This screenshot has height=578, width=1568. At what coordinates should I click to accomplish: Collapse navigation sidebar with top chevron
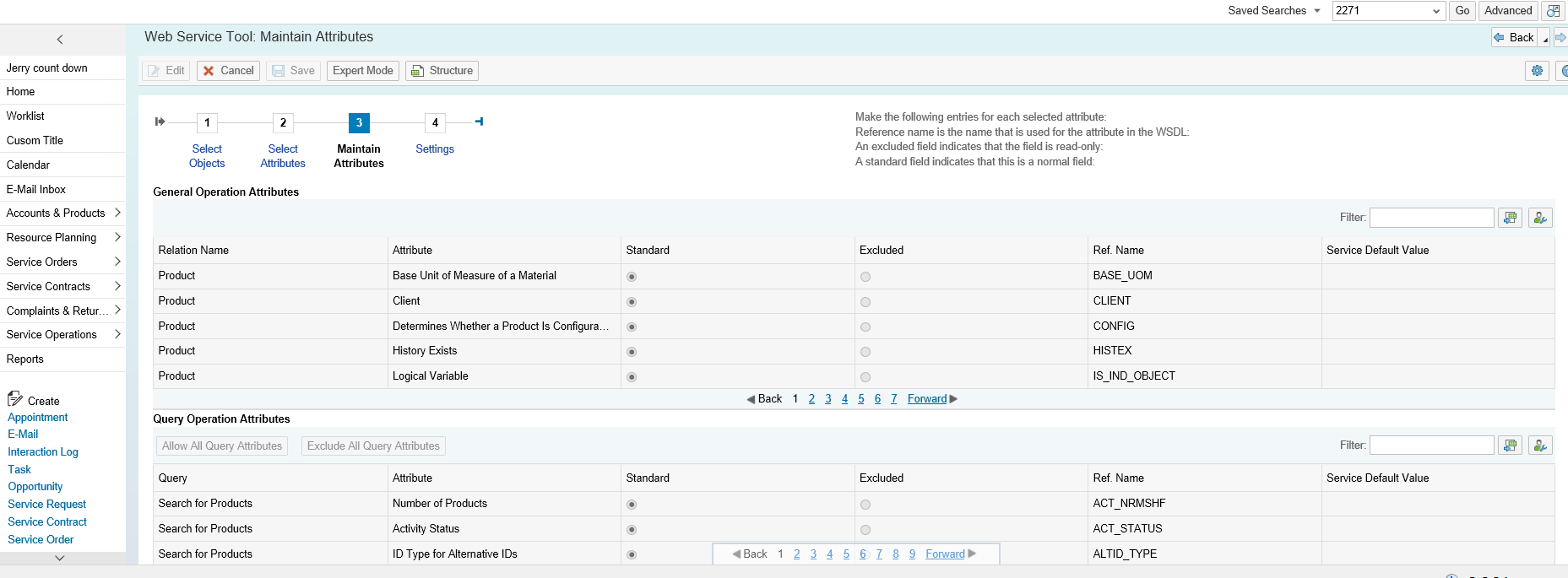[60, 40]
